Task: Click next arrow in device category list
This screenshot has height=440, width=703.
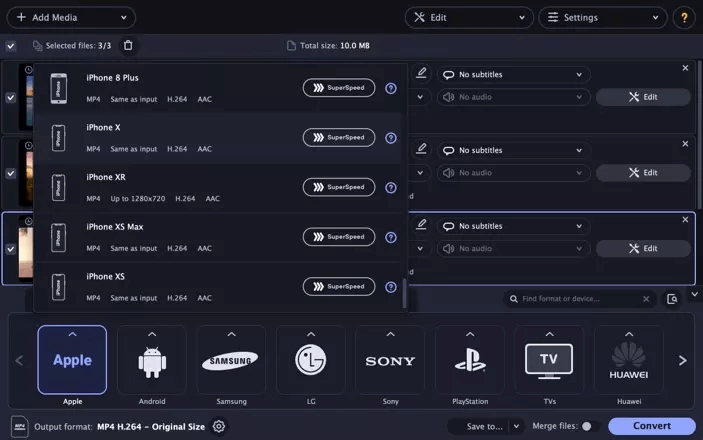Action: pyautogui.click(x=682, y=360)
